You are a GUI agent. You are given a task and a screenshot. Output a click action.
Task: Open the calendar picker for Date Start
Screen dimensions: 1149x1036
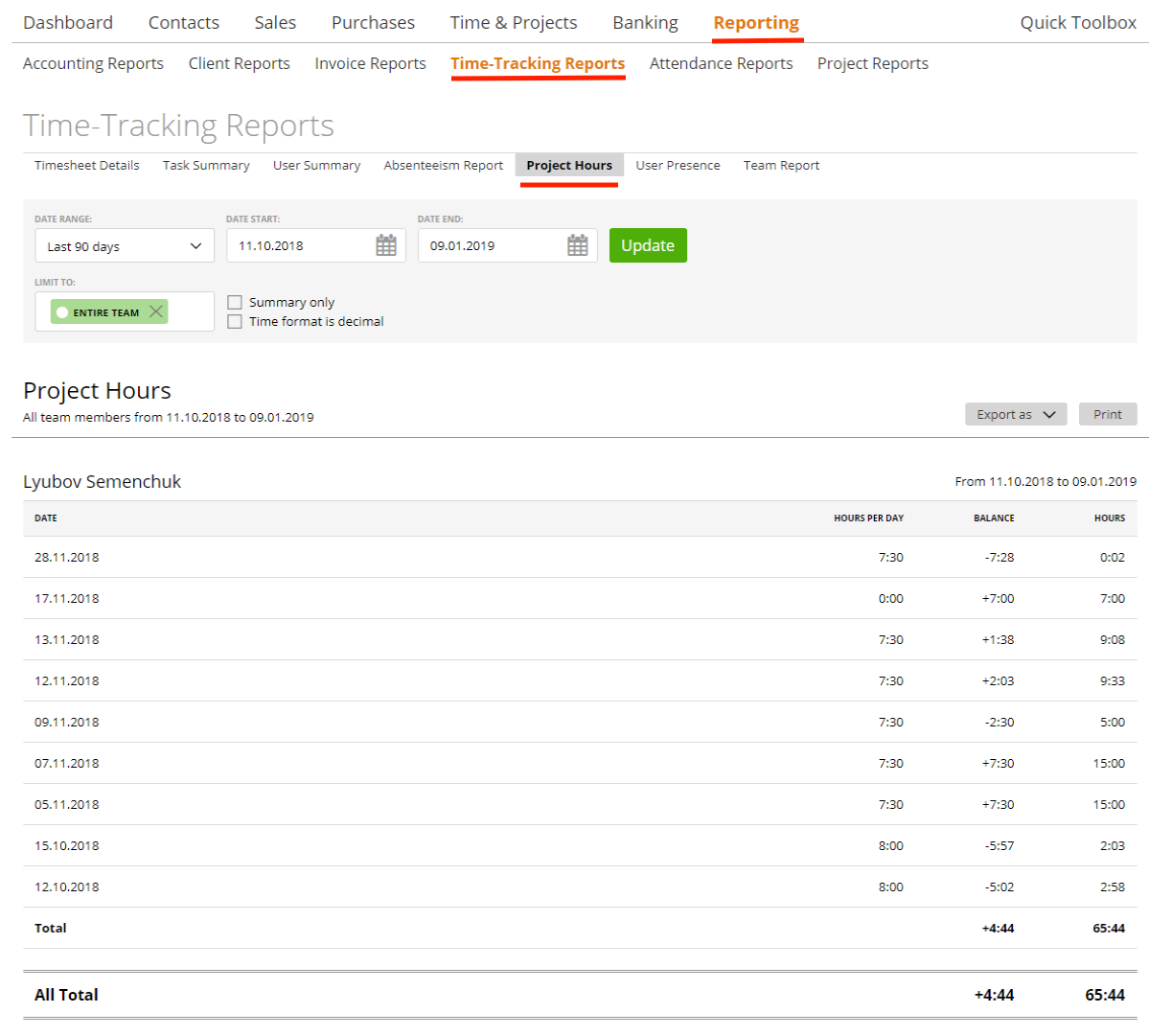(385, 245)
